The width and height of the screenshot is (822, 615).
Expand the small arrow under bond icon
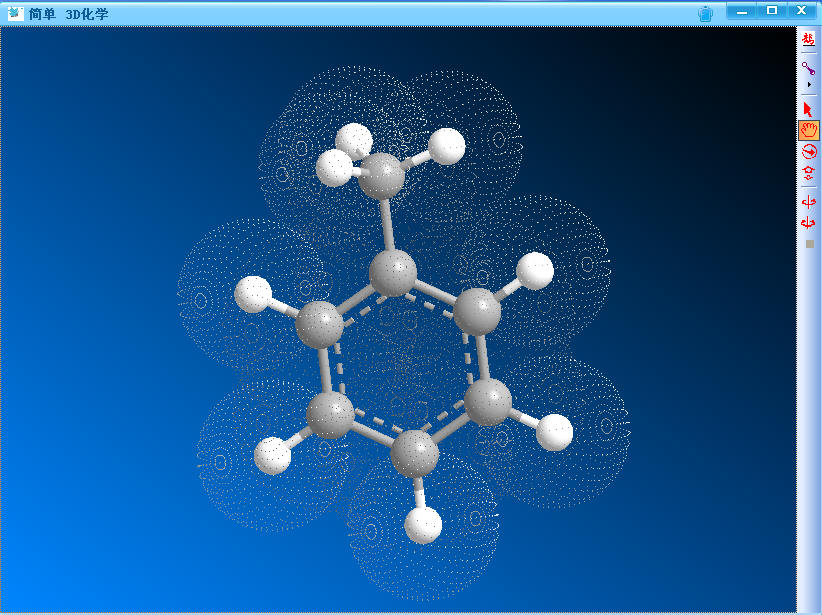click(x=808, y=85)
